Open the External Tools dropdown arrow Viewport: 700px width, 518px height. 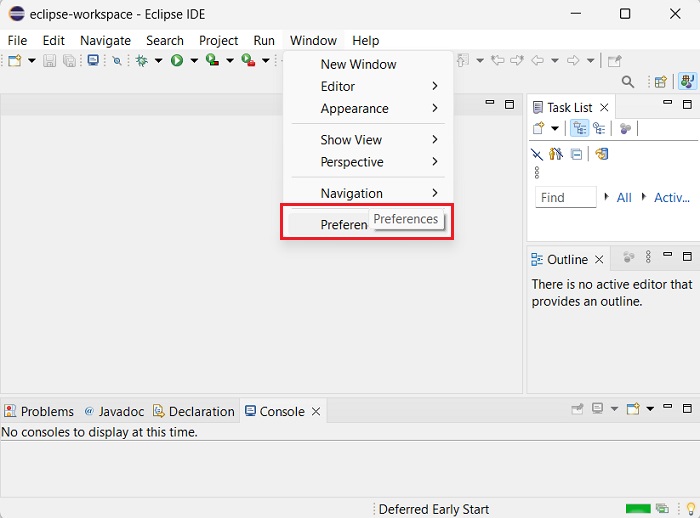266,60
